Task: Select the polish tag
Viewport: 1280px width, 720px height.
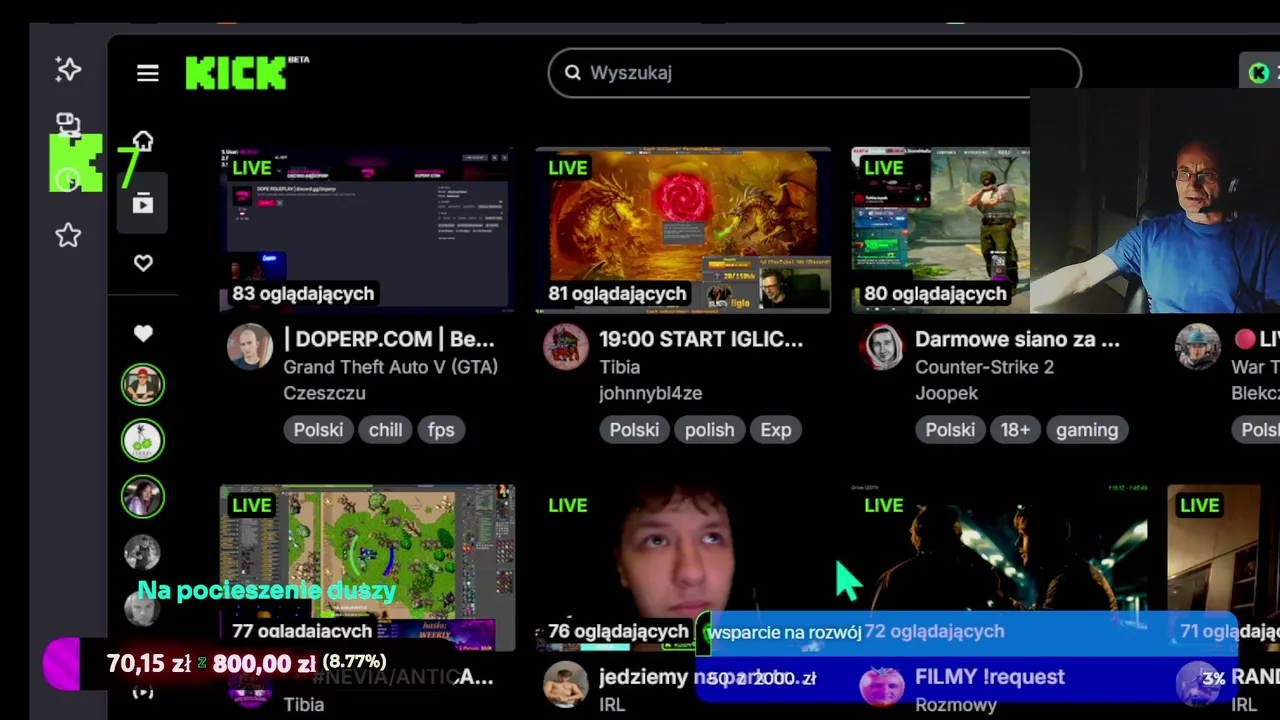Action: pos(709,430)
